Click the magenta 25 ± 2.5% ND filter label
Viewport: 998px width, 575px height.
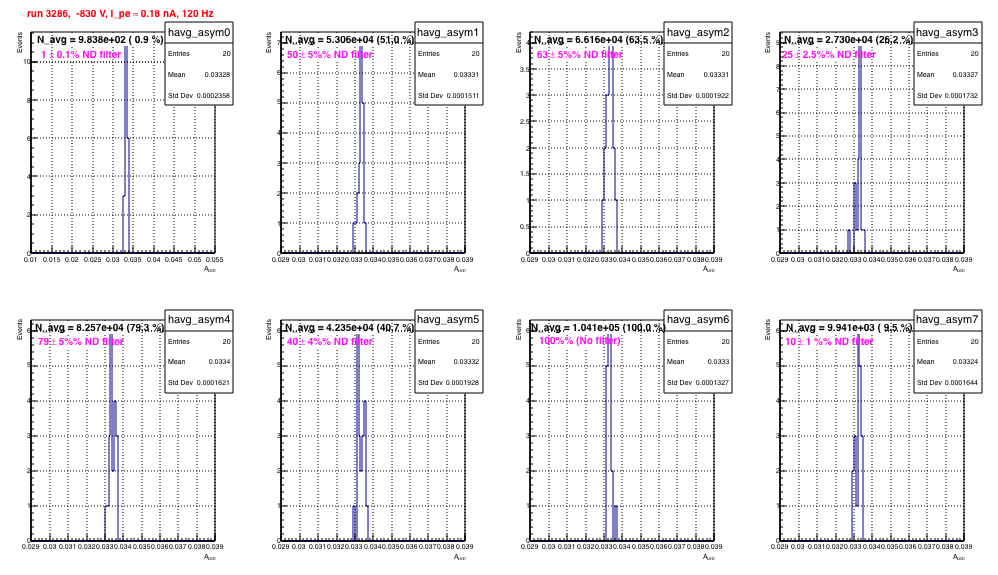829,55
